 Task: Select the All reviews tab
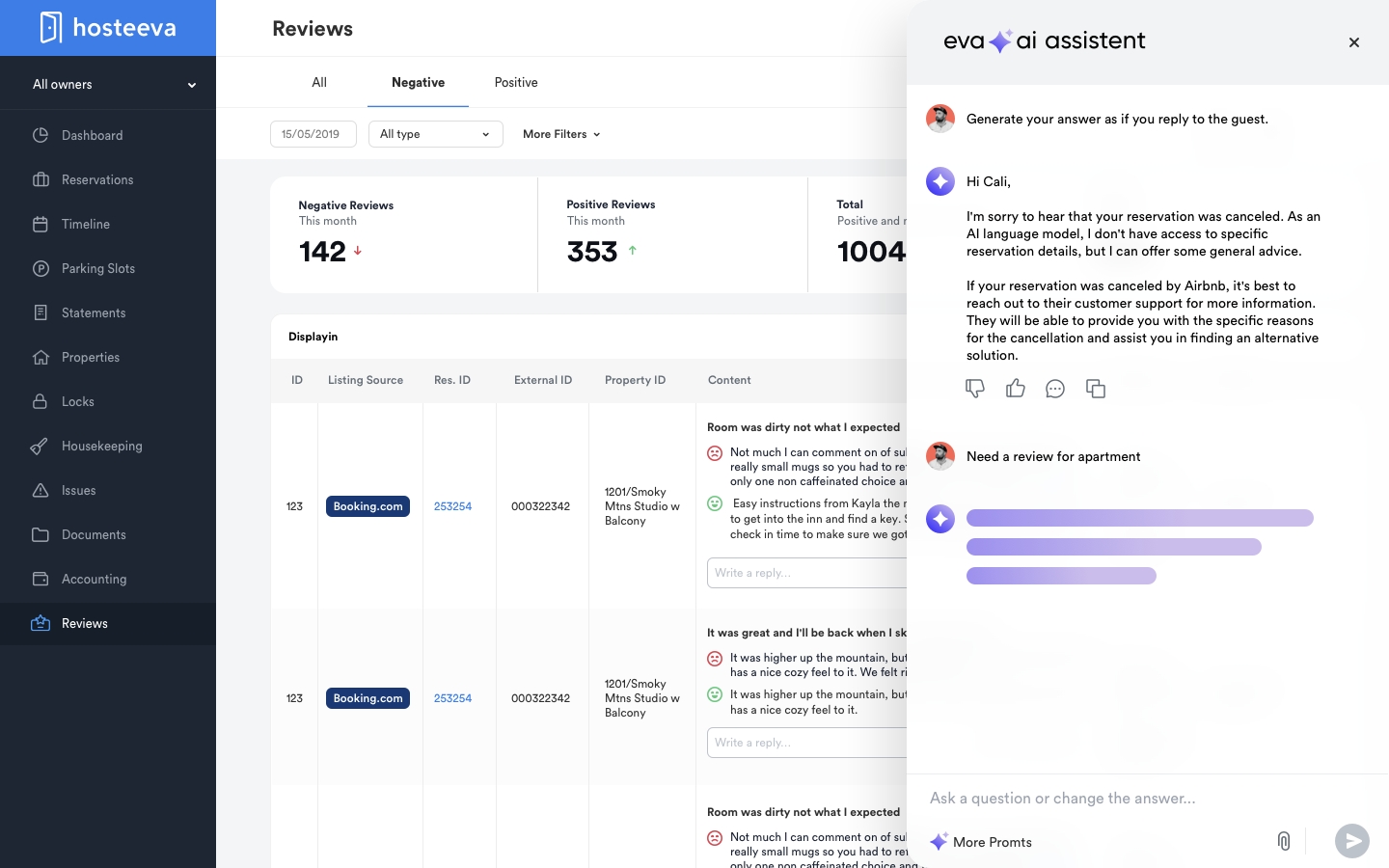[318, 83]
